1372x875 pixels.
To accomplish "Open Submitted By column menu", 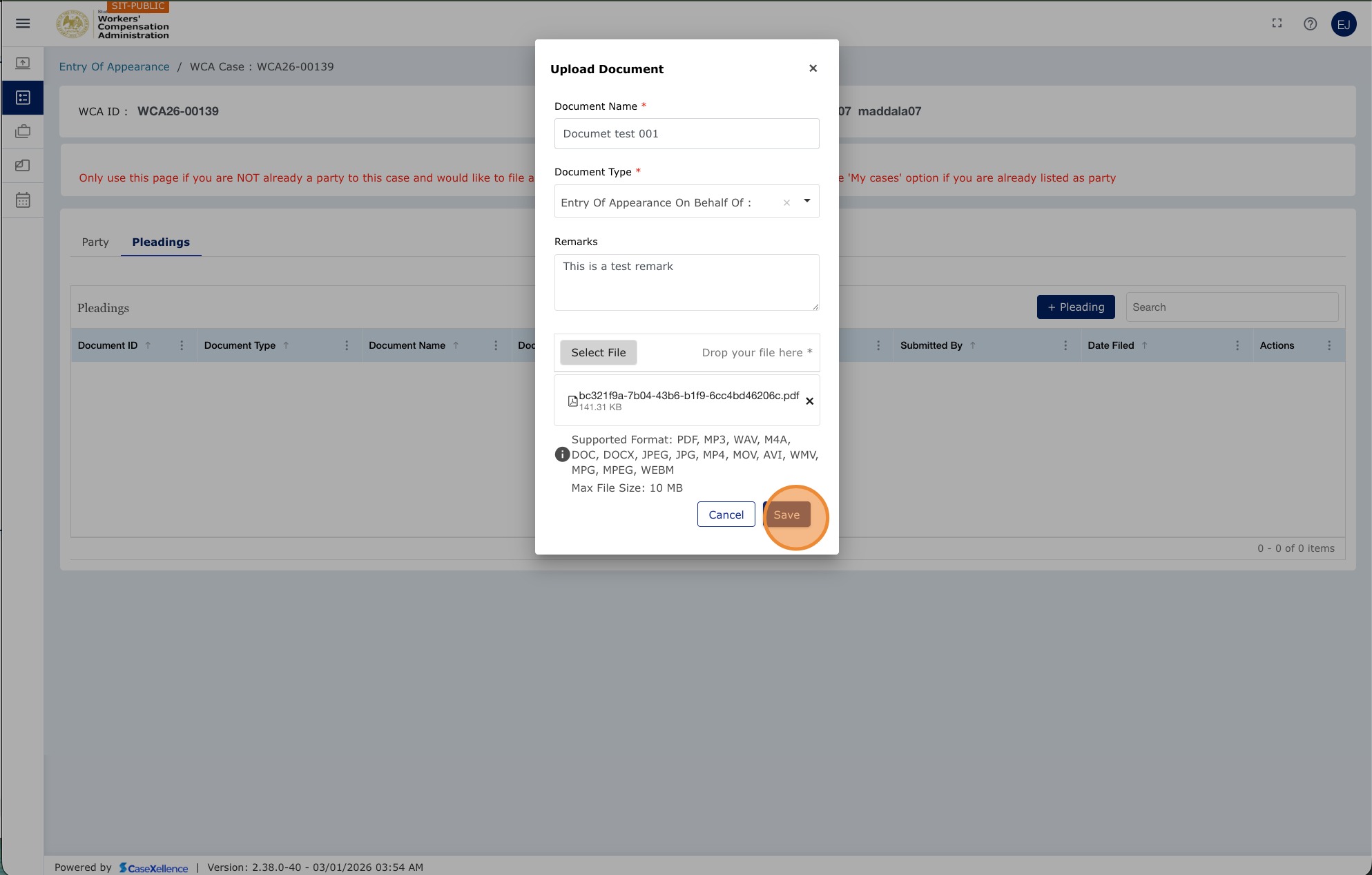I will click(x=1065, y=345).
